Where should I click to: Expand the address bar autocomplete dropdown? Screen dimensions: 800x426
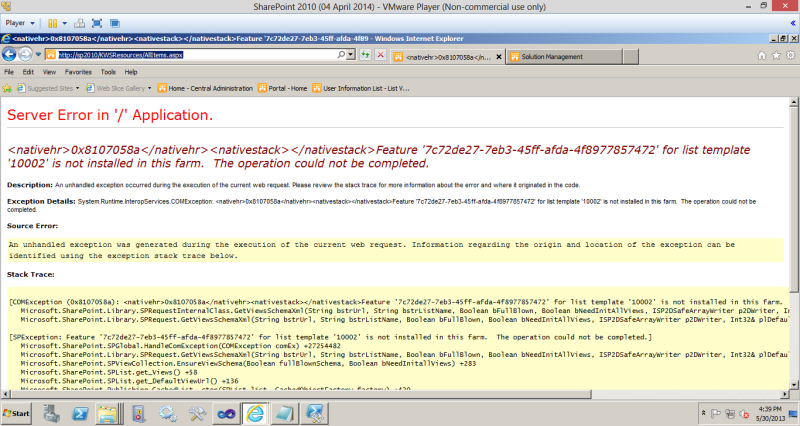coord(351,55)
